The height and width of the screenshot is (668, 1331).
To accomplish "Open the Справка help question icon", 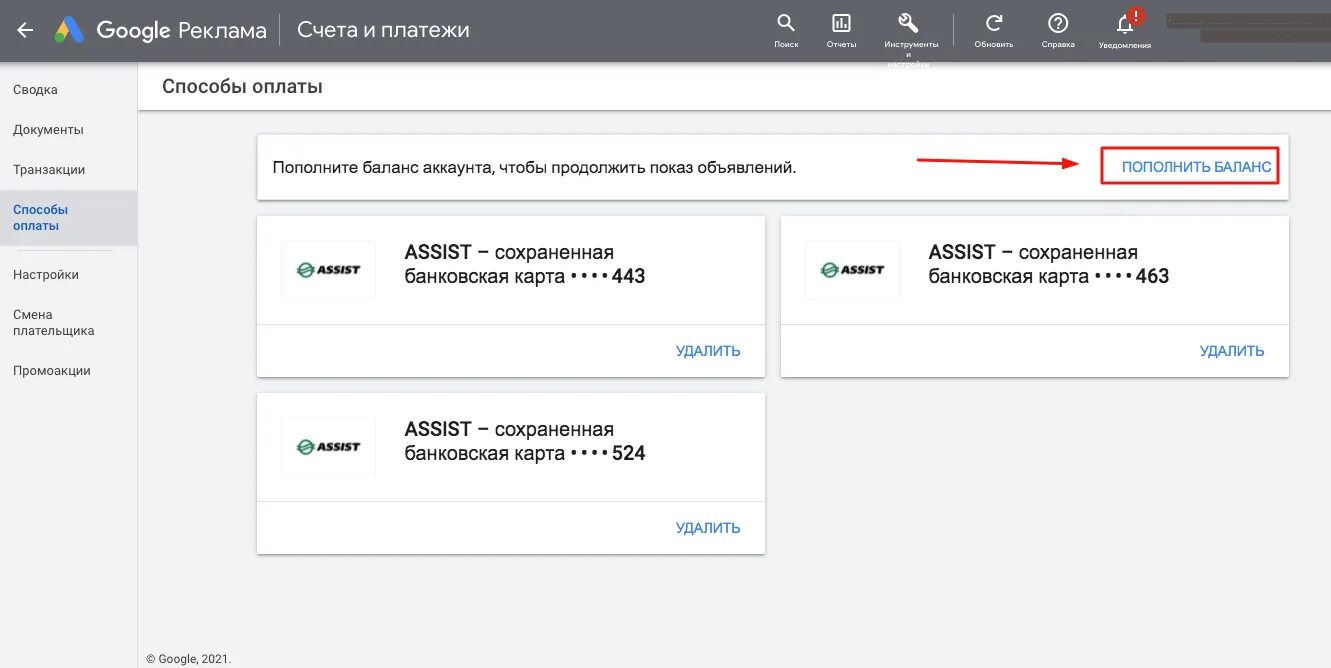I will coord(1058,24).
